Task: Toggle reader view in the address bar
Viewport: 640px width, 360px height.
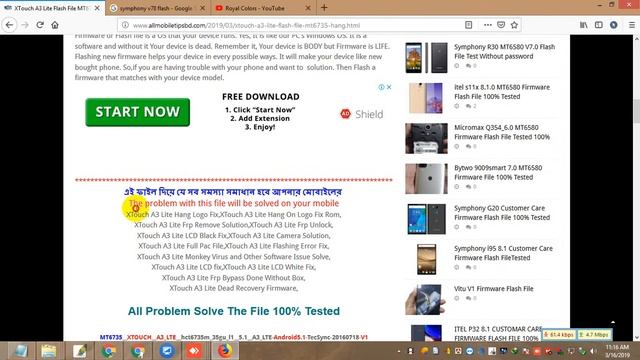Action: [x=469, y=25]
